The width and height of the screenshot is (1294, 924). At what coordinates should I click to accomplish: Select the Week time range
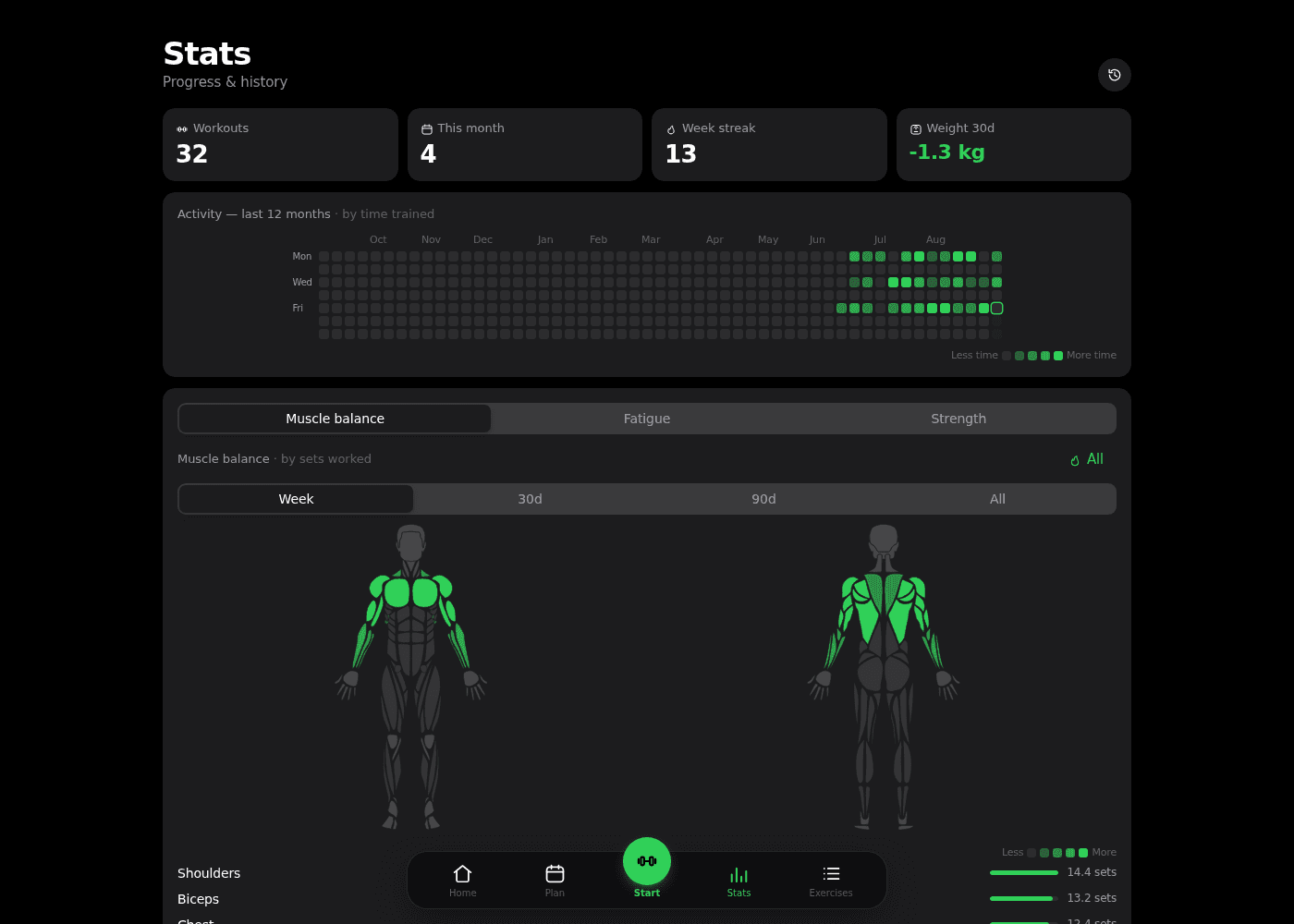point(296,499)
